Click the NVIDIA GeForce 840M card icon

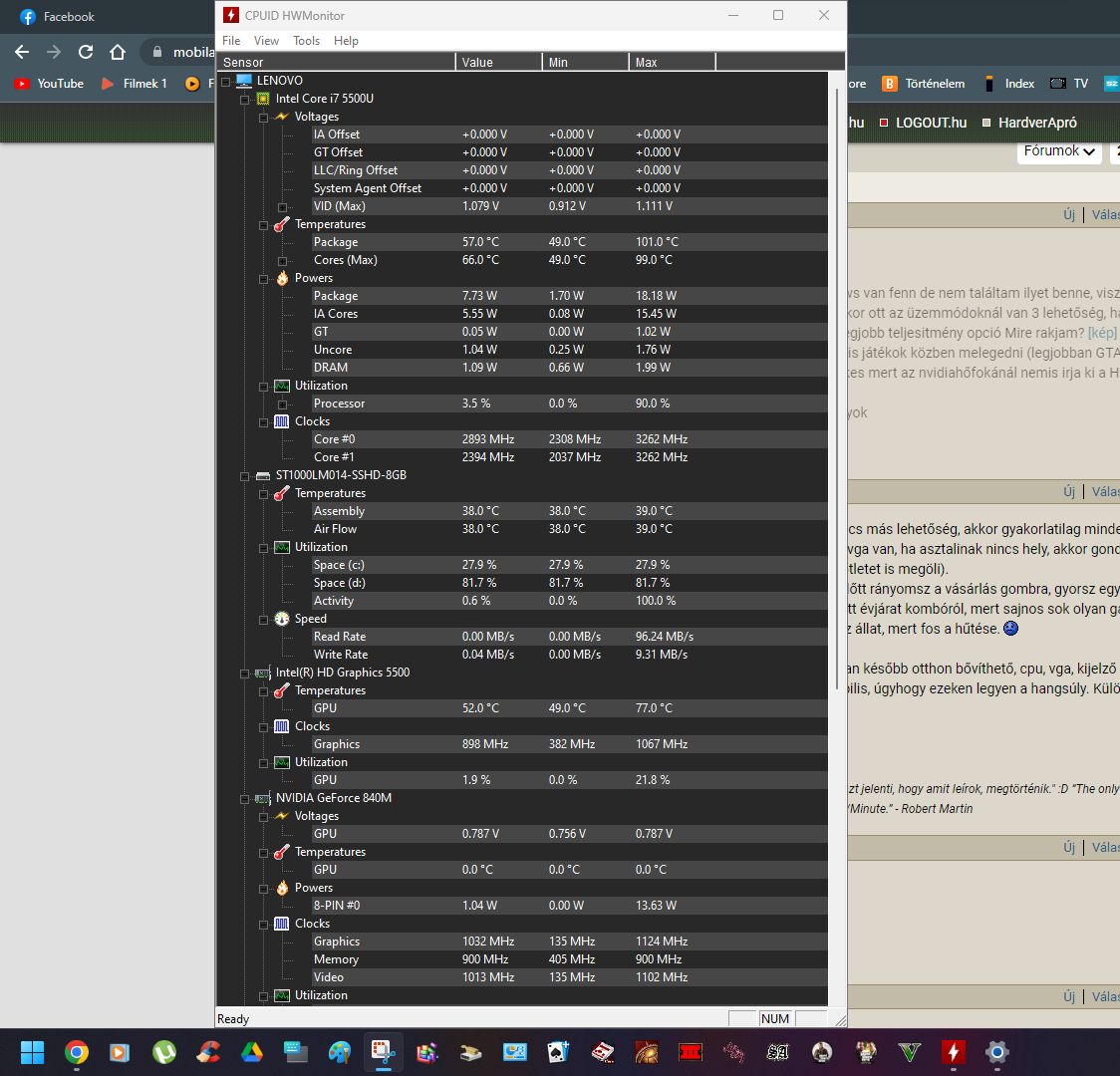tap(263, 798)
